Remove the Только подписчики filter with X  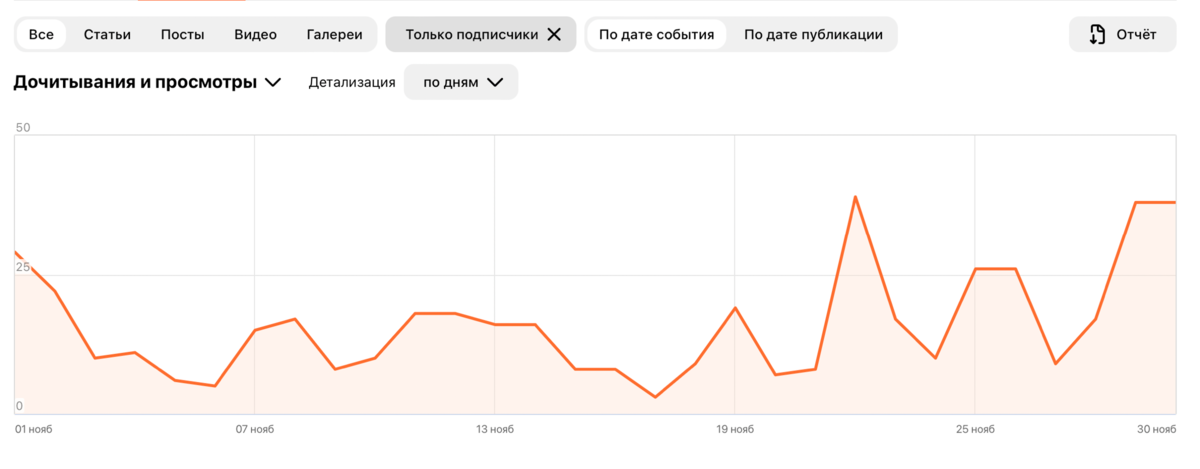point(554,34)
